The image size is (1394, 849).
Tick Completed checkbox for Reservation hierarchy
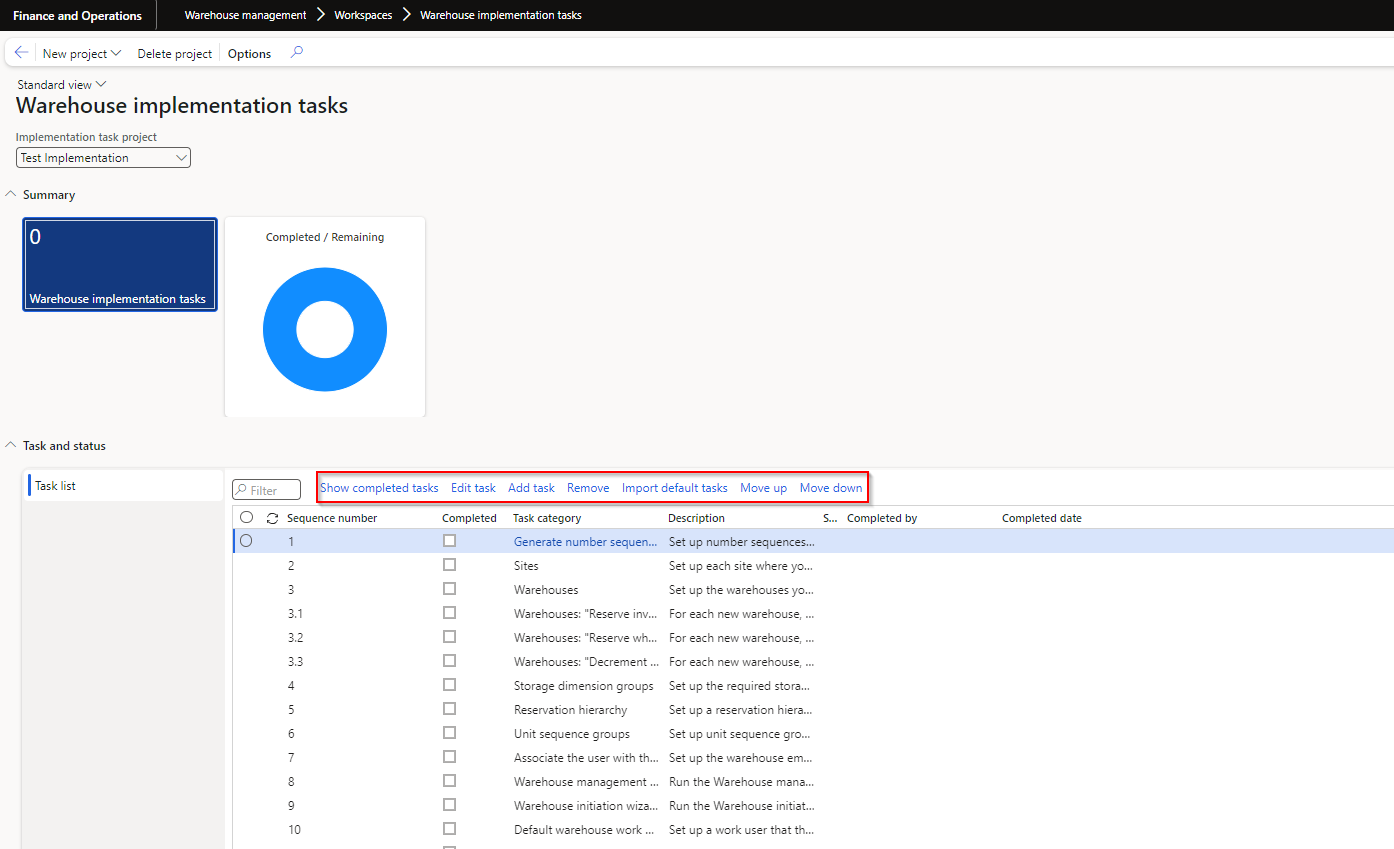(x=450, y=709)
